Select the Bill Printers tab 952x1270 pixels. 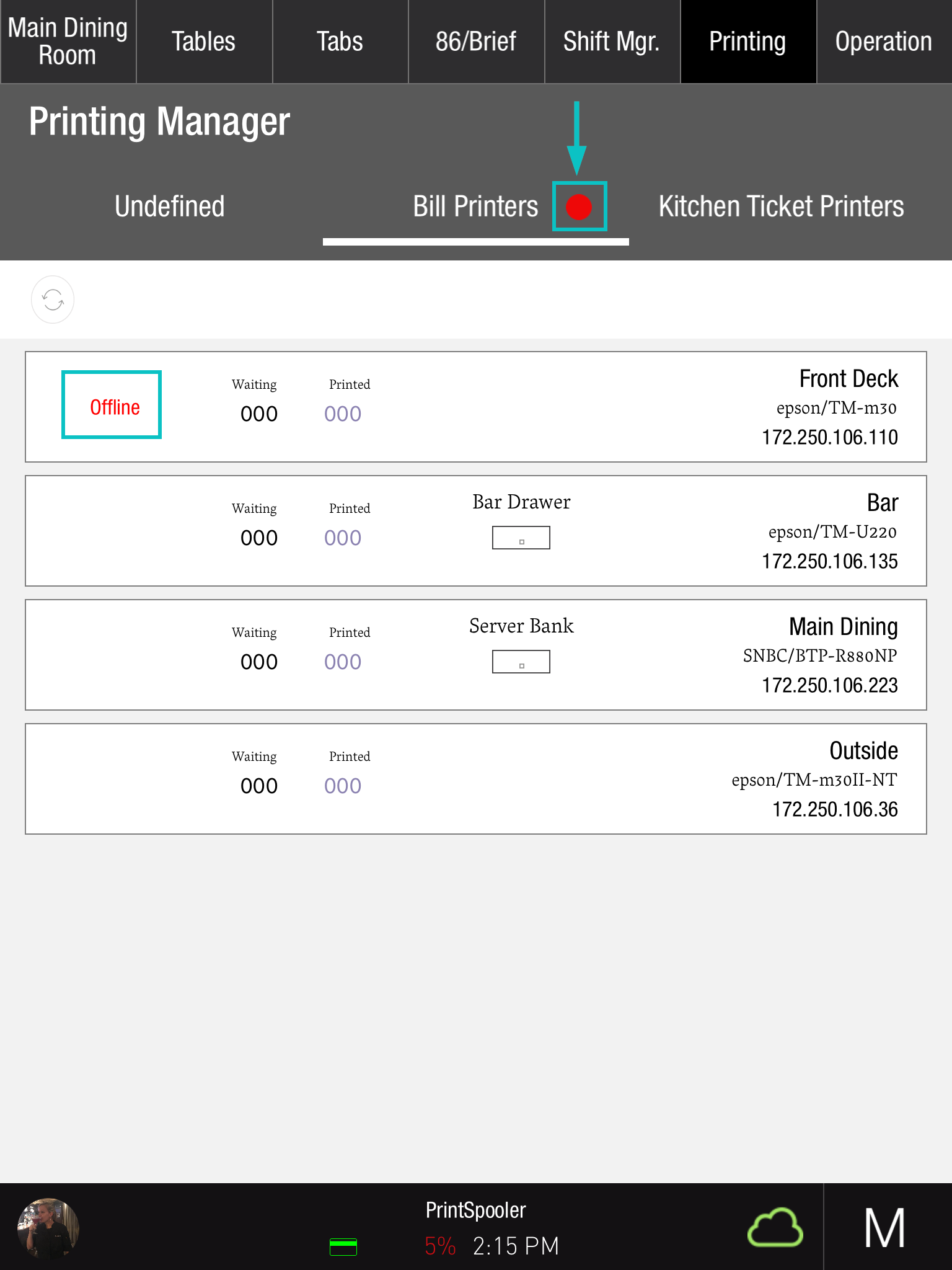[x=475, y=206]
